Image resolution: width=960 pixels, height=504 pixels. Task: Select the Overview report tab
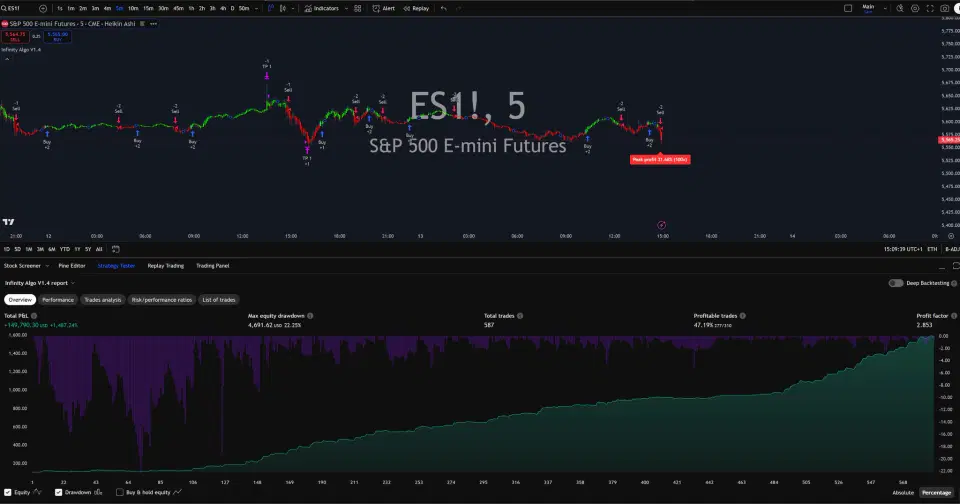click(x=20, y=299)
